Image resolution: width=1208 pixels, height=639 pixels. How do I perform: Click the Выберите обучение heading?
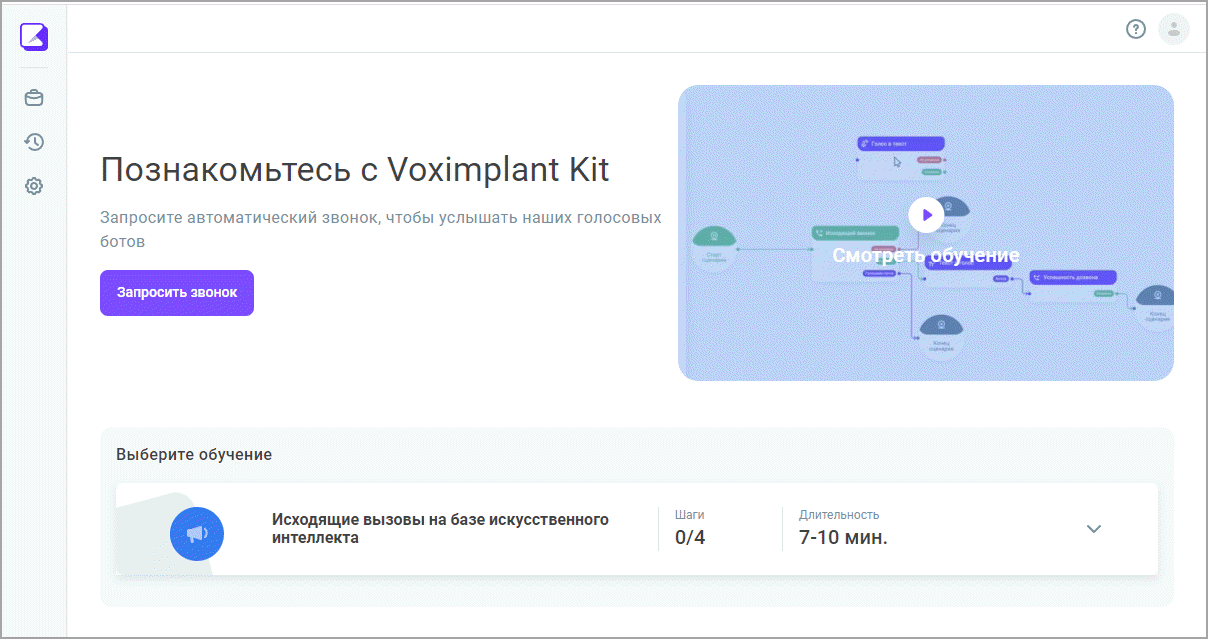[x=194, y=454]
